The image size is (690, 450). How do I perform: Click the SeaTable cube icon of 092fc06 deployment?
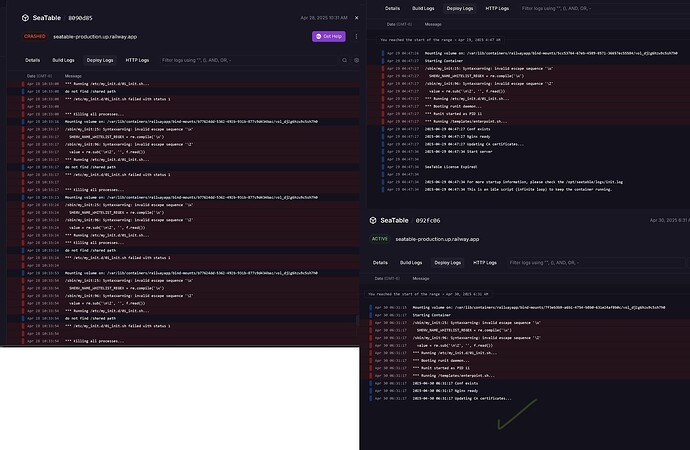pos(373,220)
